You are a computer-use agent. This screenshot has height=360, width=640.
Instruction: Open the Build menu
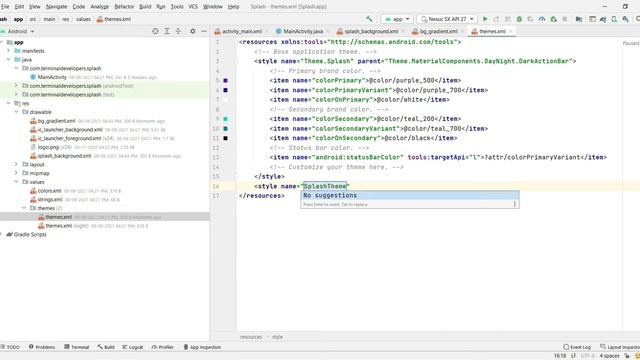click(145, 7)
